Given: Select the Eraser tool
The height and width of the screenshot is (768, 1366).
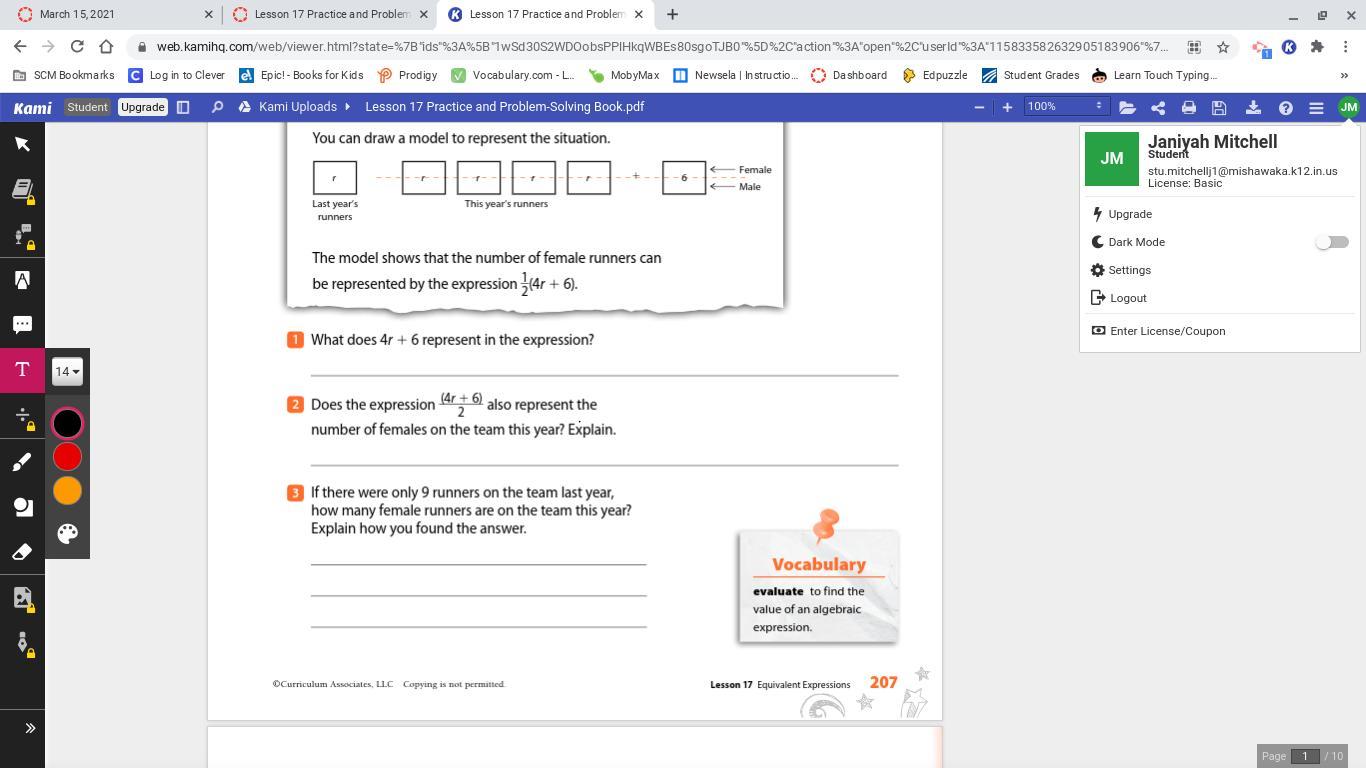Looking at the screenshot, I should [x=22, y=552].
